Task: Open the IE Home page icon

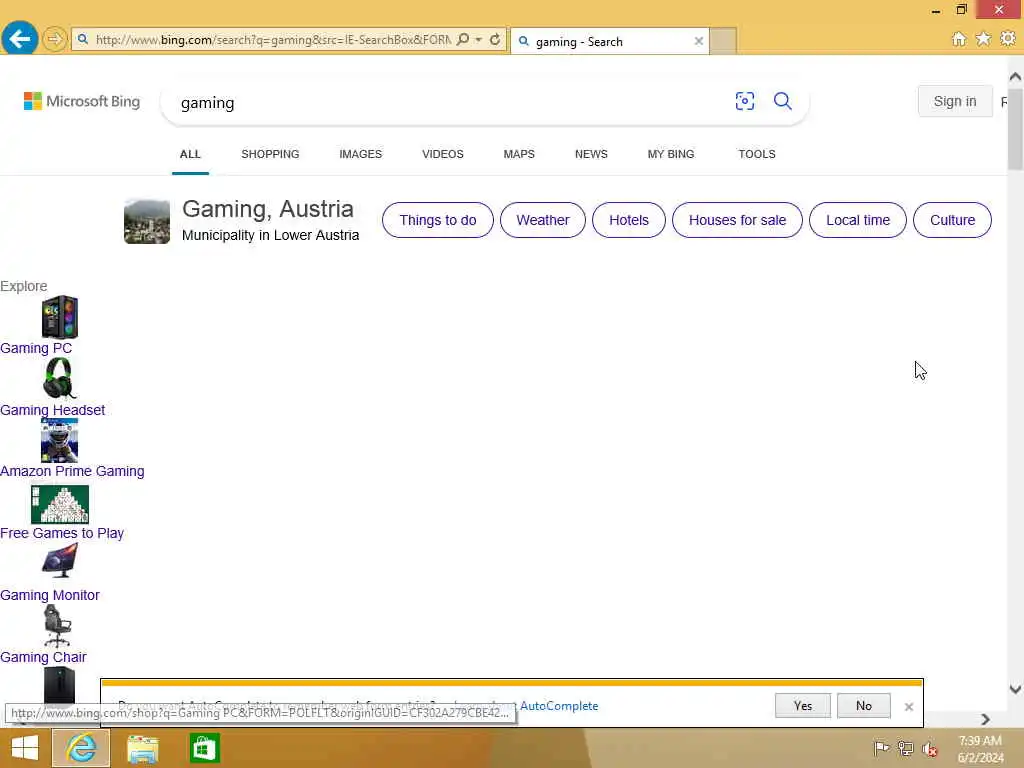Action: tap(958, 39)
